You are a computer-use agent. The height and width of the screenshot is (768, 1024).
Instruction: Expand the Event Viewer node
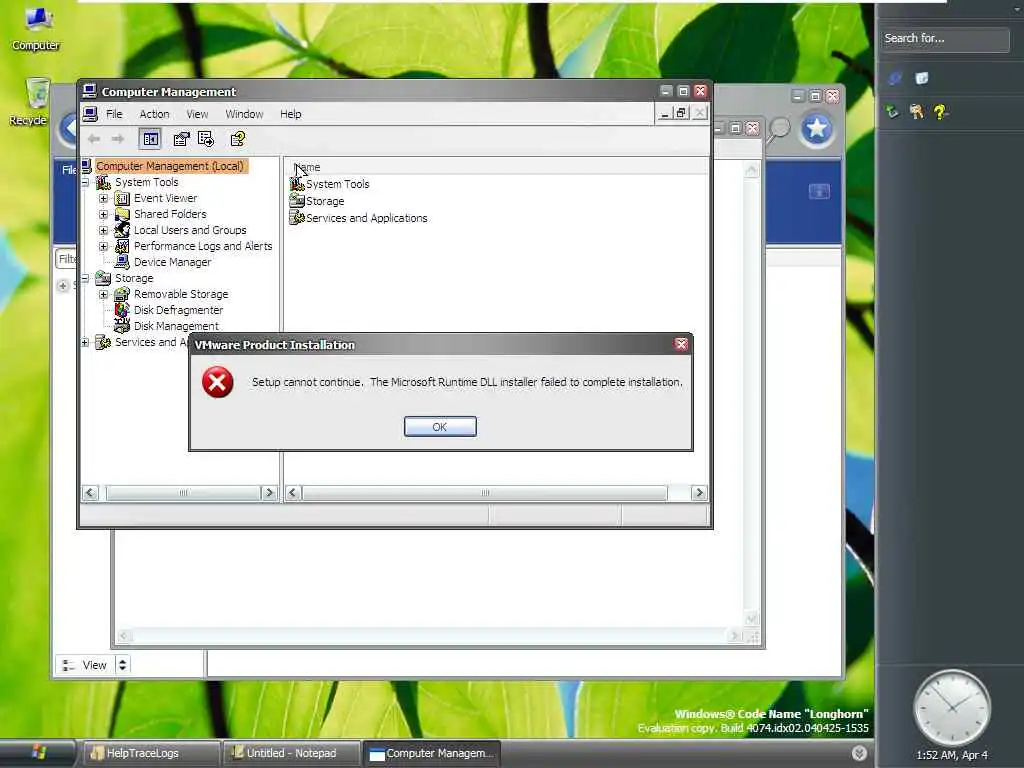(x=103, y=198)
